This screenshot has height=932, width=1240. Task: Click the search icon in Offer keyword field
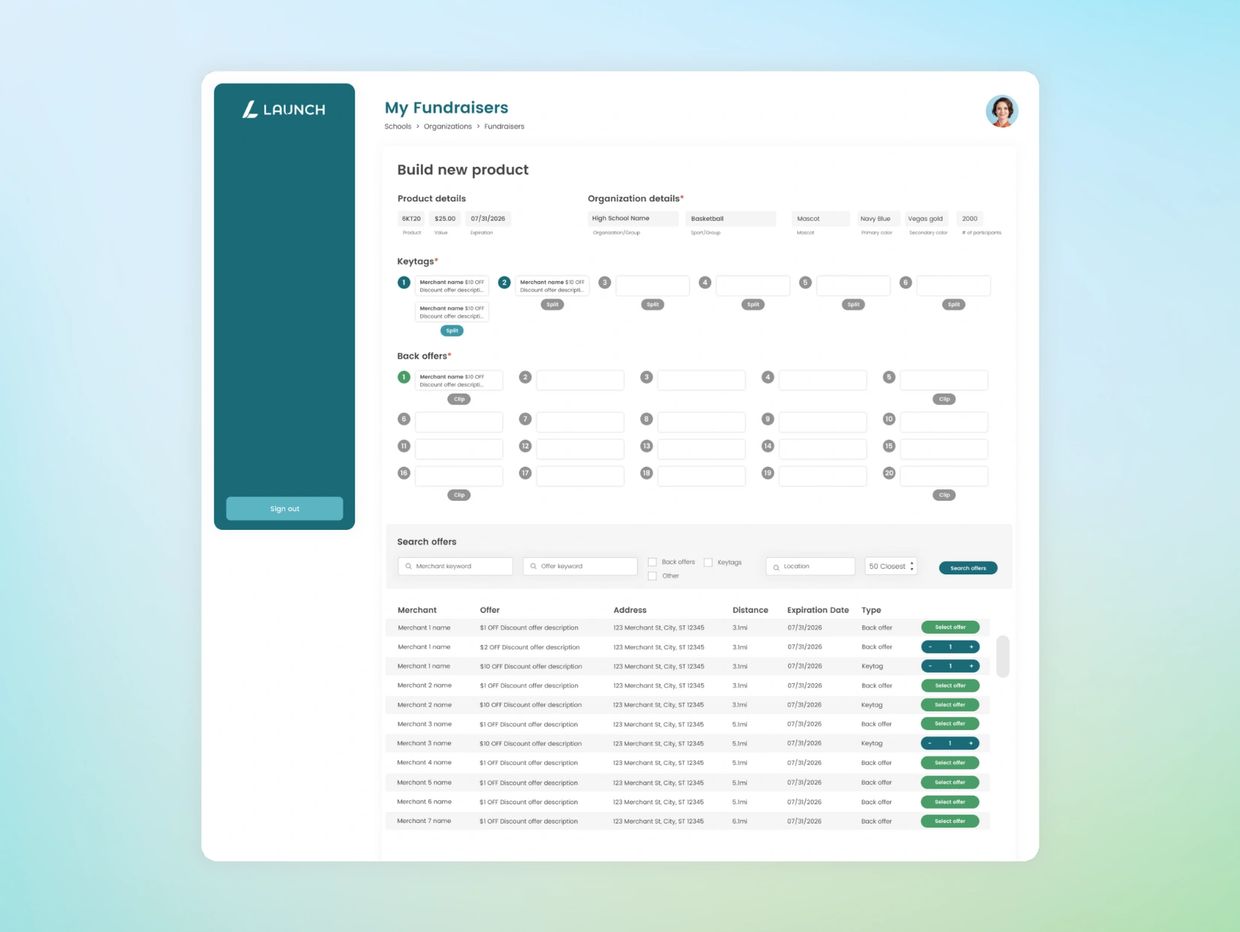(x=533, y=566)
